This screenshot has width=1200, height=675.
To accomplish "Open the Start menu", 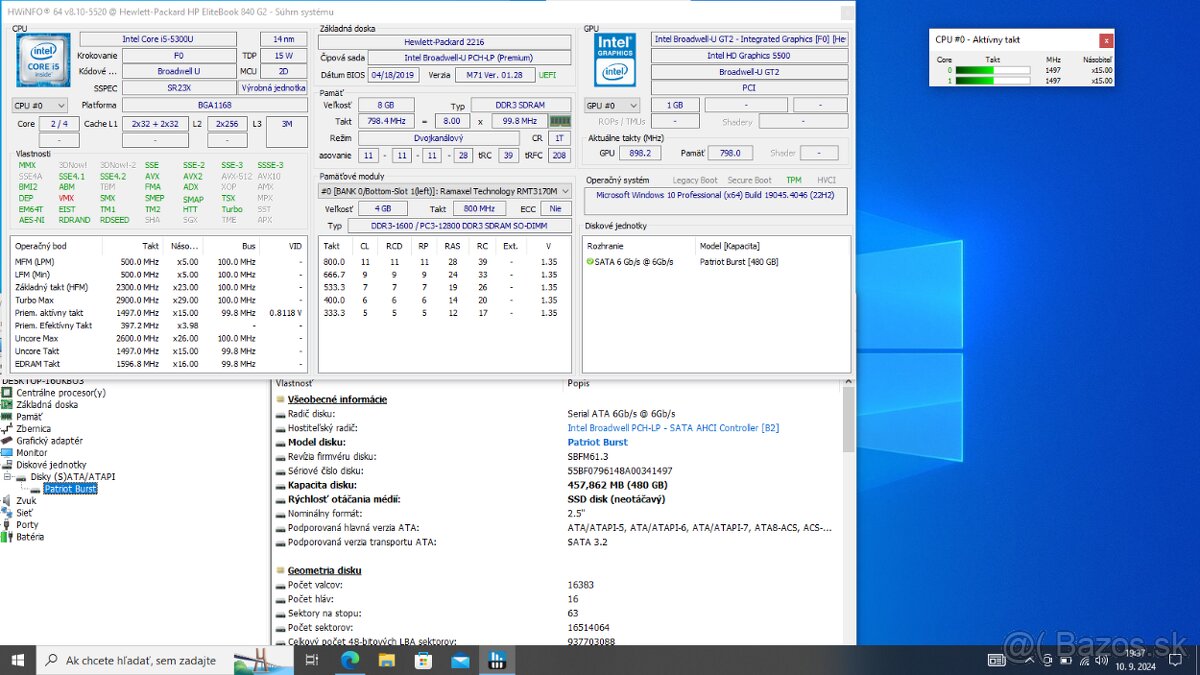I will [x=15, y=660].
